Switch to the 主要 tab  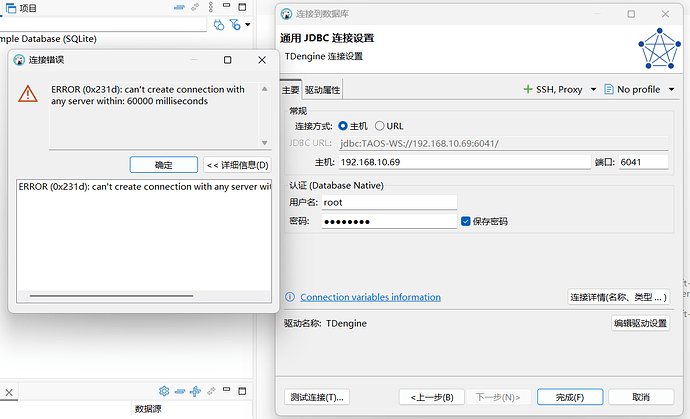click(x=290, y=90)
